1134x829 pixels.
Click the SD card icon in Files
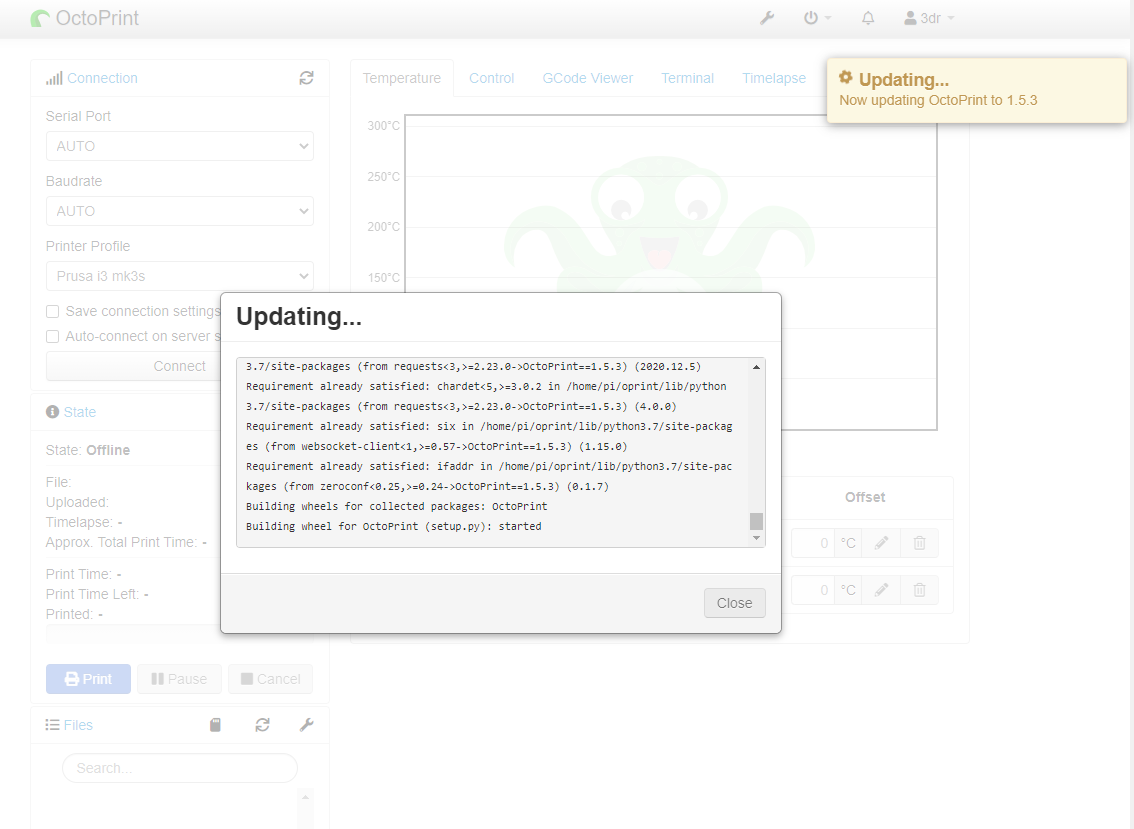tap(216, 725)
